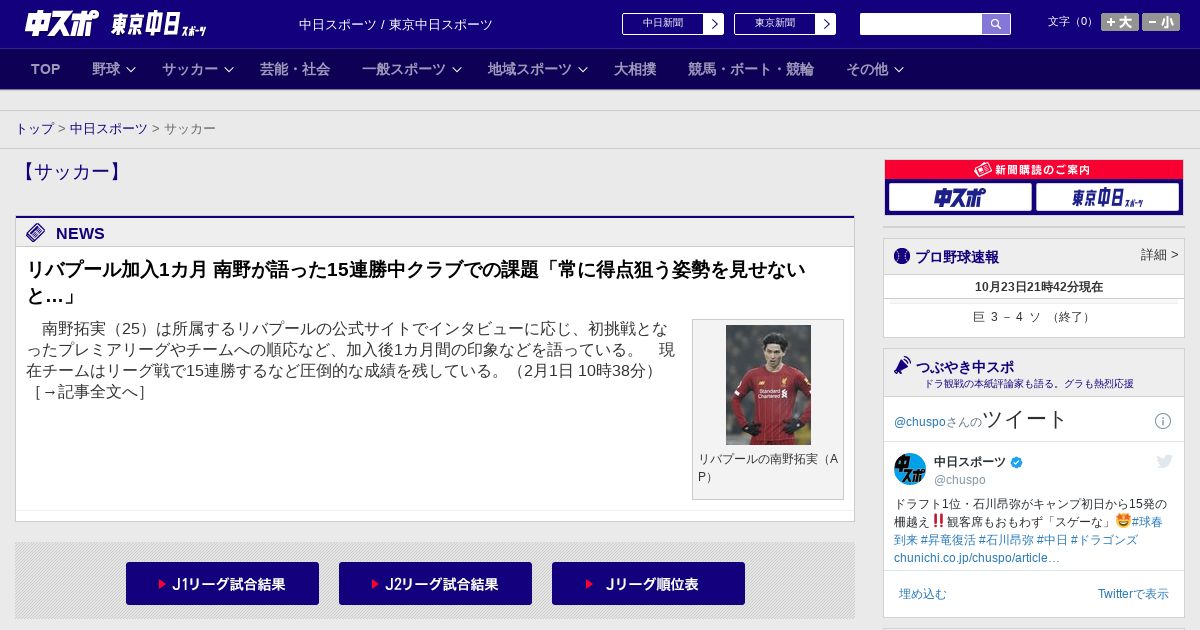Click the NEWS ticket icon
The width and height of the screenshot is (1200, 630).
point(36,233)
